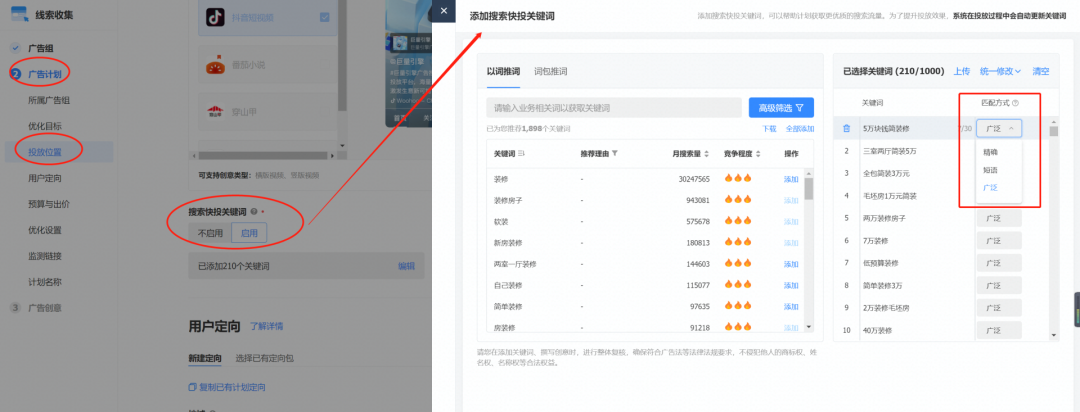The width and height of the screenshot is (1080, 412).
Task: Click the 高级筛选 button
Action: tap(781, 107)
